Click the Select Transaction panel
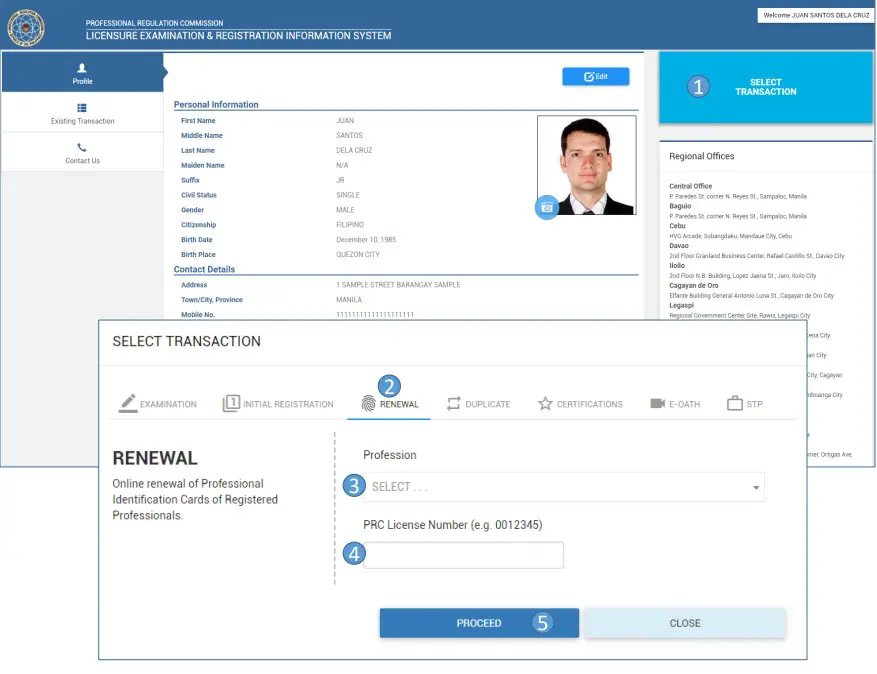The width and height of the screenshot is (877, 674). 766,87
